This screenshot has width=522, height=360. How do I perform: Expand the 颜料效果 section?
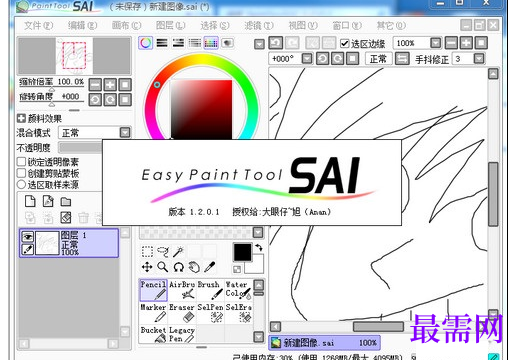coord(21,118)
